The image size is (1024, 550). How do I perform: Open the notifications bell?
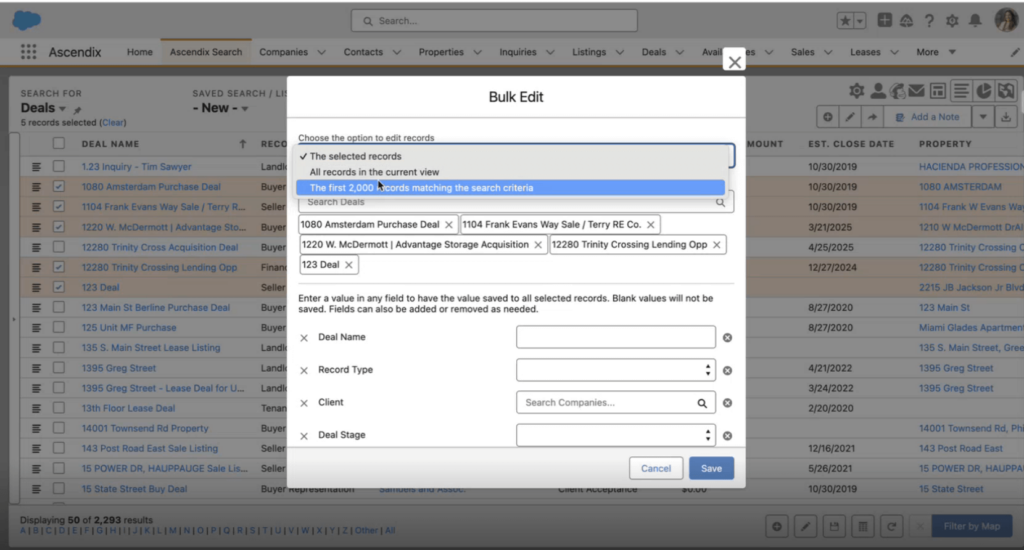point(975,21)
